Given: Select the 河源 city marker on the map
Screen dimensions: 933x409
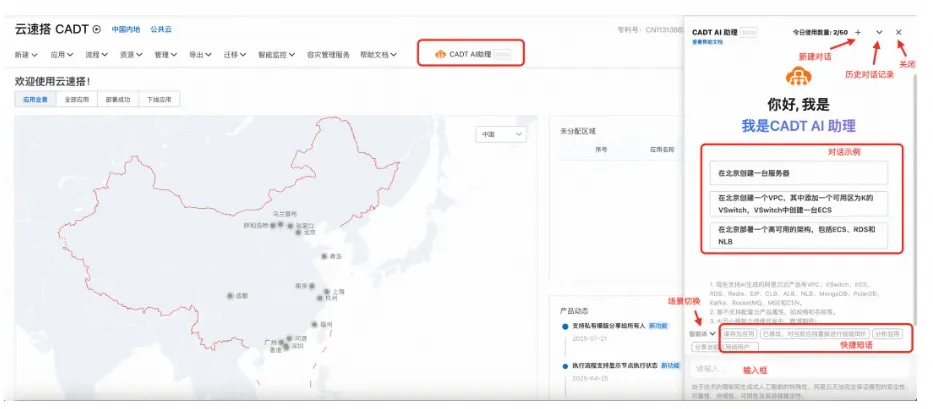Looking at the screenshot, I should click(289, 338).
